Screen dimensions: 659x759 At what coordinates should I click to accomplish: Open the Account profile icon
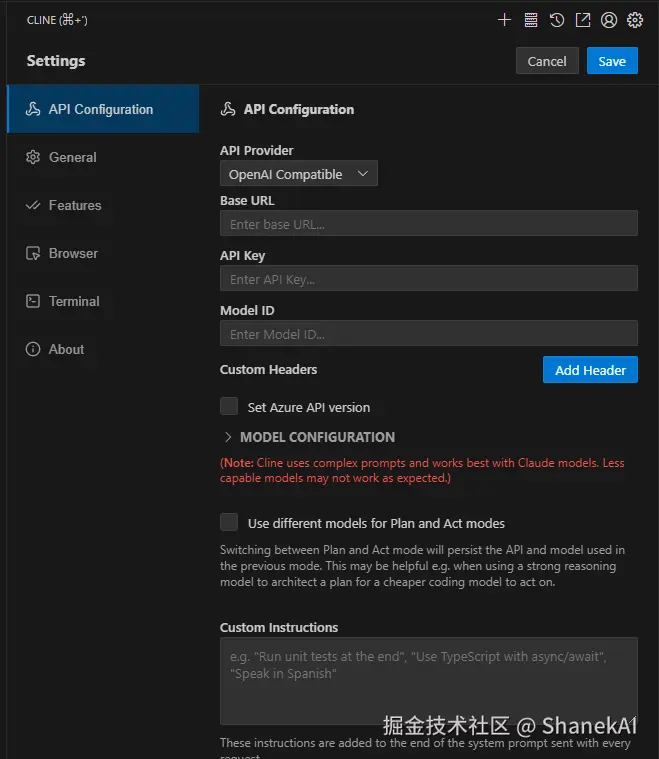pos(609,19)
